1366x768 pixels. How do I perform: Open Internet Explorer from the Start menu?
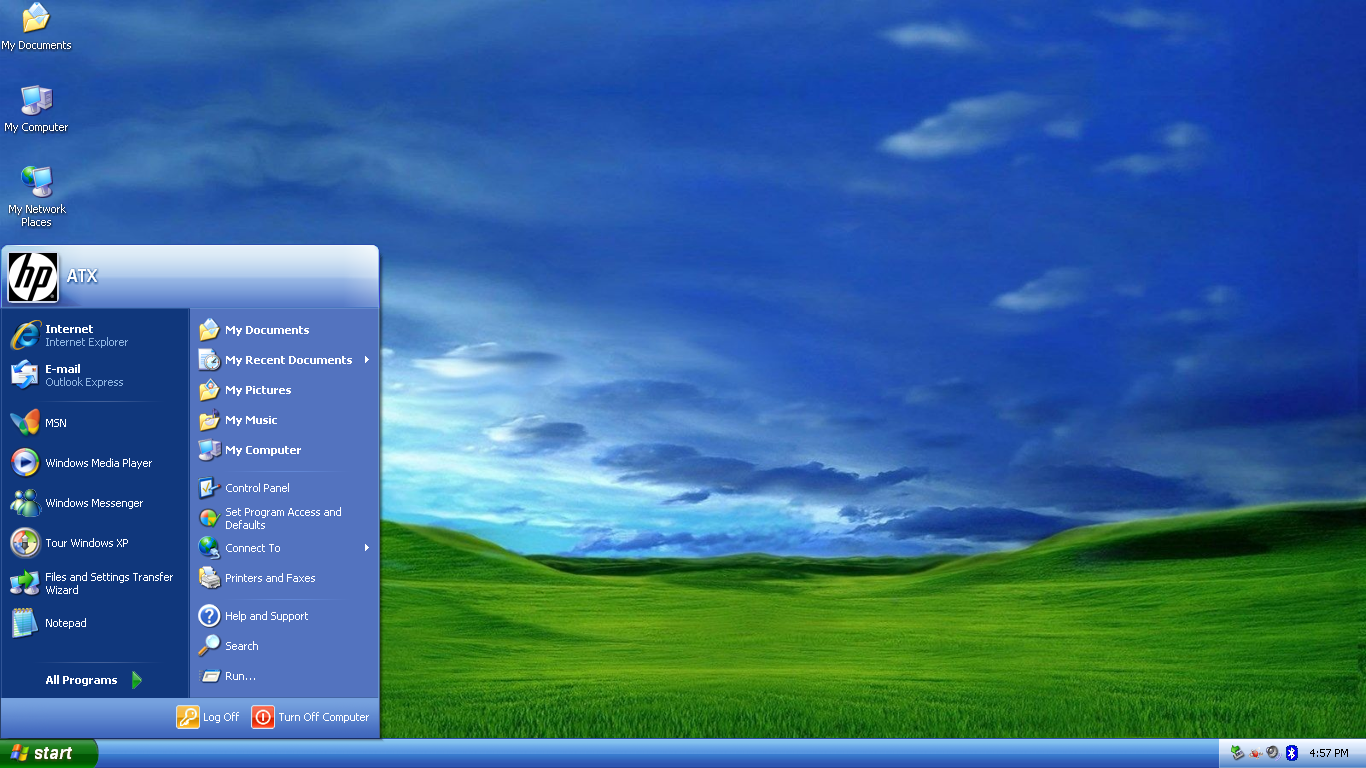(x=95, y=335)
